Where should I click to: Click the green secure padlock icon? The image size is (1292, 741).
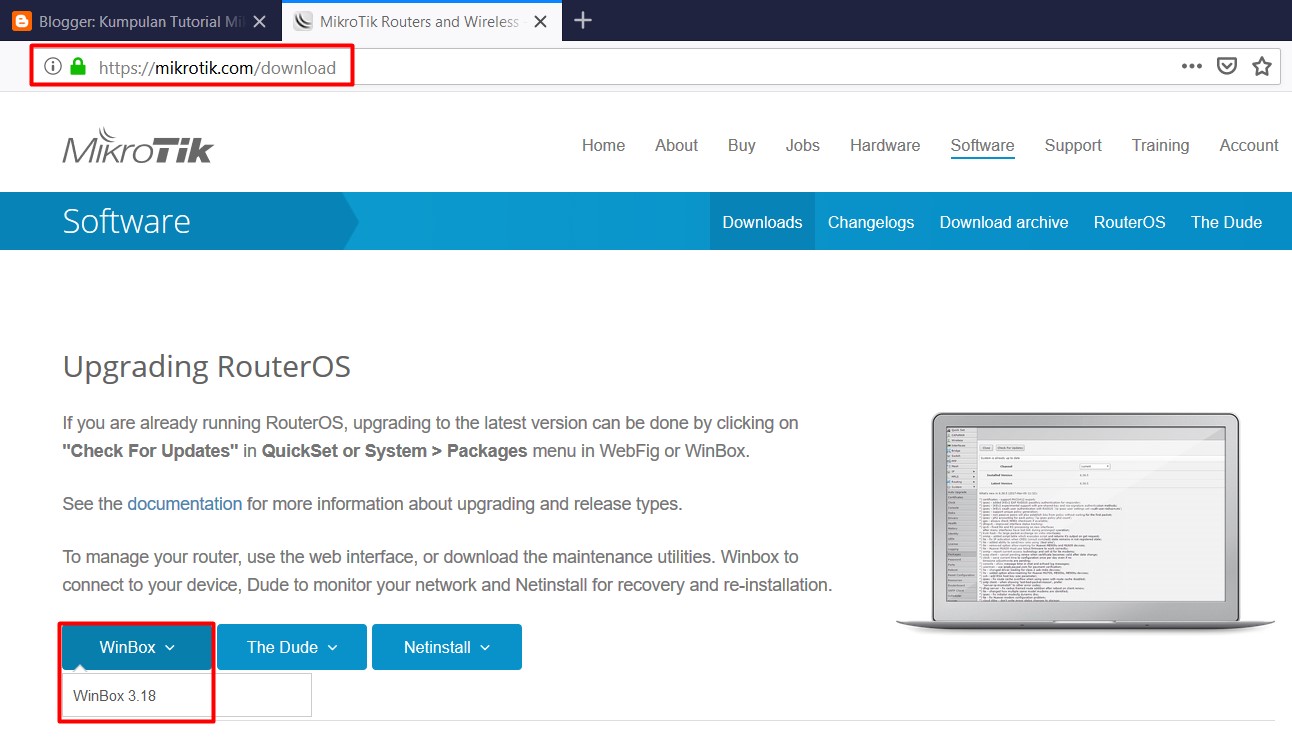[x=78, y=67]
